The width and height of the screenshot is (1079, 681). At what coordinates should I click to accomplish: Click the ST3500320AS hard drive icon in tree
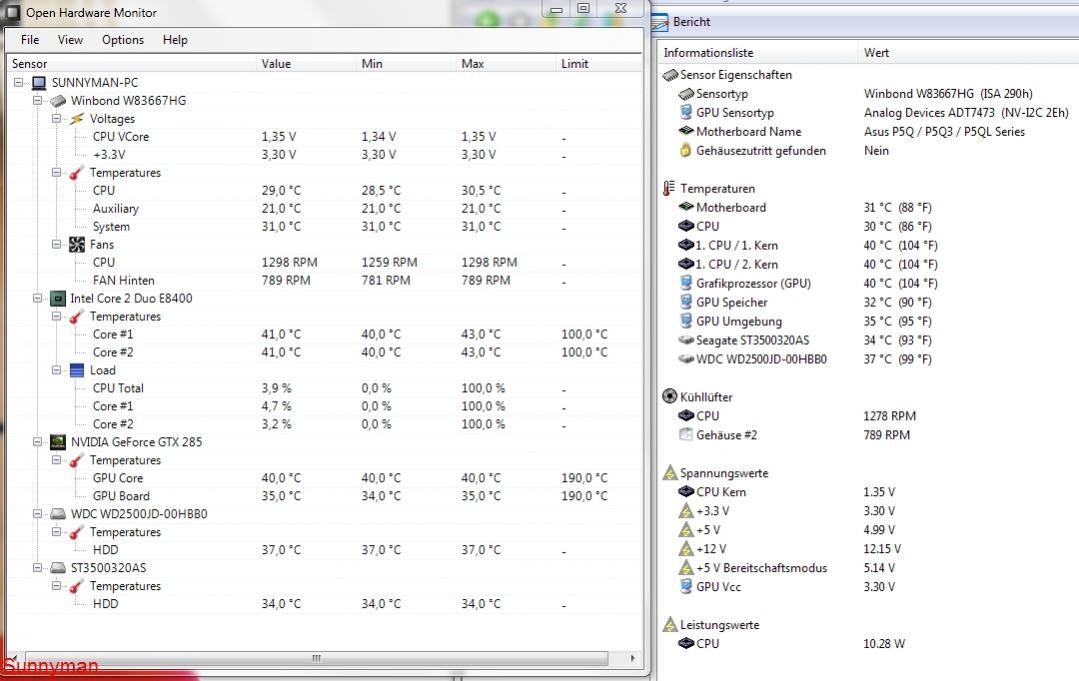58,568
